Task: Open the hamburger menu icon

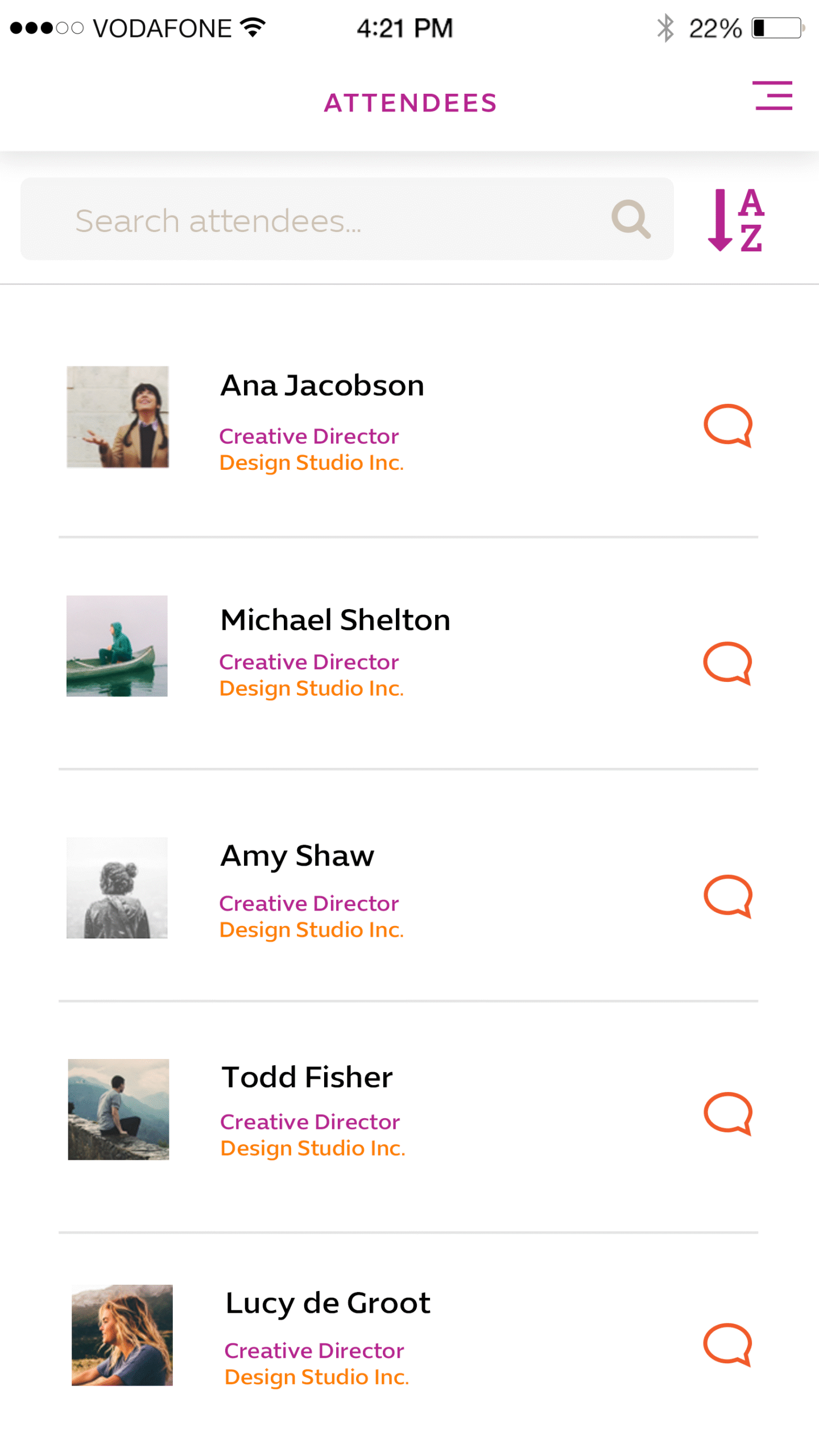Action: [x=773, y=95]
